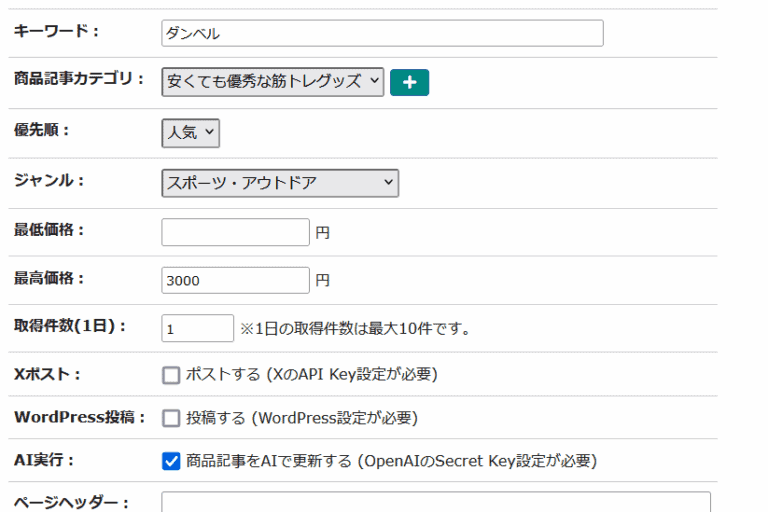
Task: Select the 取得件数(1日) number field
Action: click(197, 328)
